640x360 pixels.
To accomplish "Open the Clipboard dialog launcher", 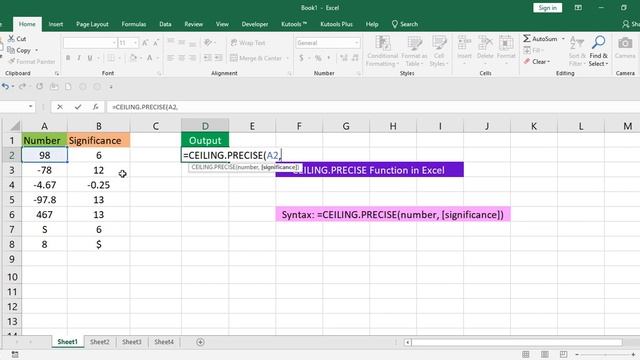I will (x=57, y=73).
